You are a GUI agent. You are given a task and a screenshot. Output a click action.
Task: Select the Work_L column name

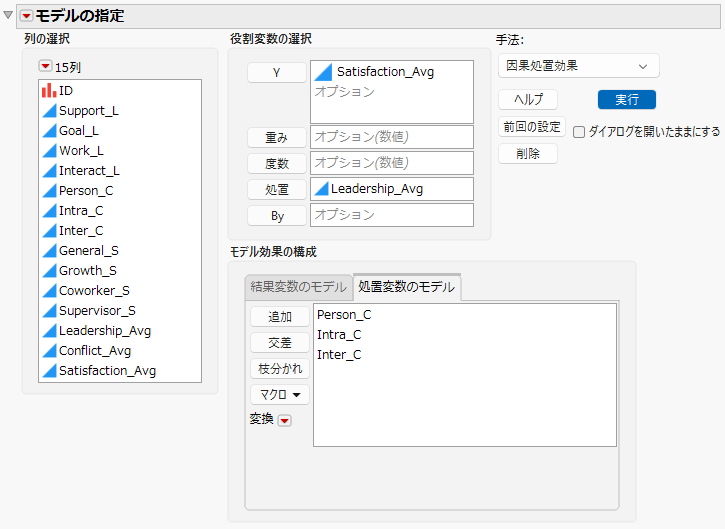(x=81, y=151)
